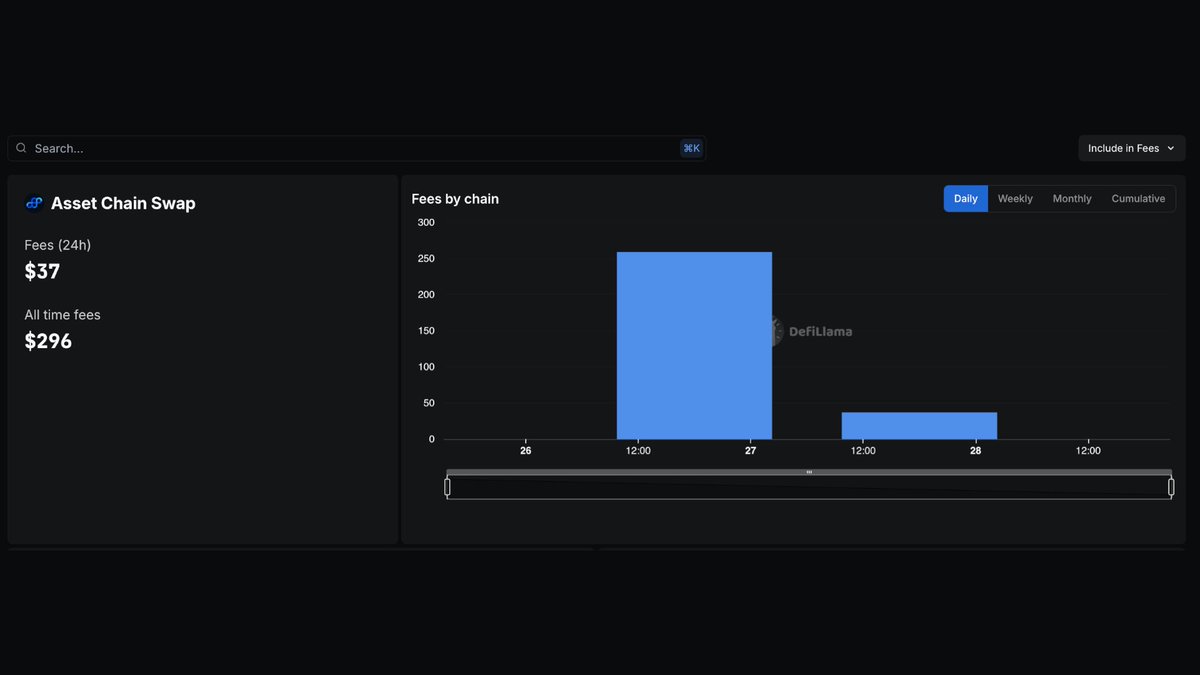Click the 26 date label on the x-axis

(526, 451)
